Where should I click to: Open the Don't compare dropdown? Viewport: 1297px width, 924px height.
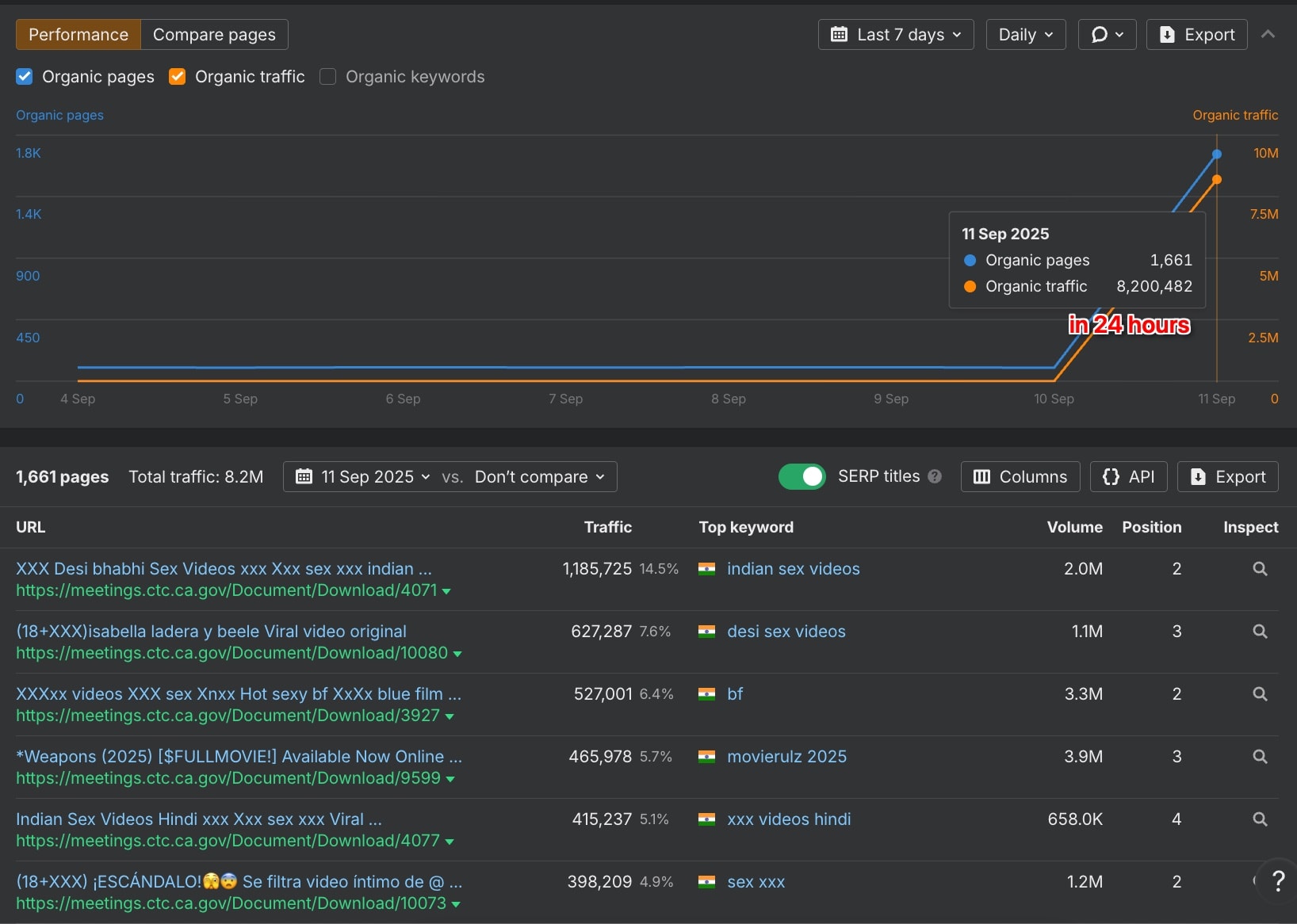point(538,476)
